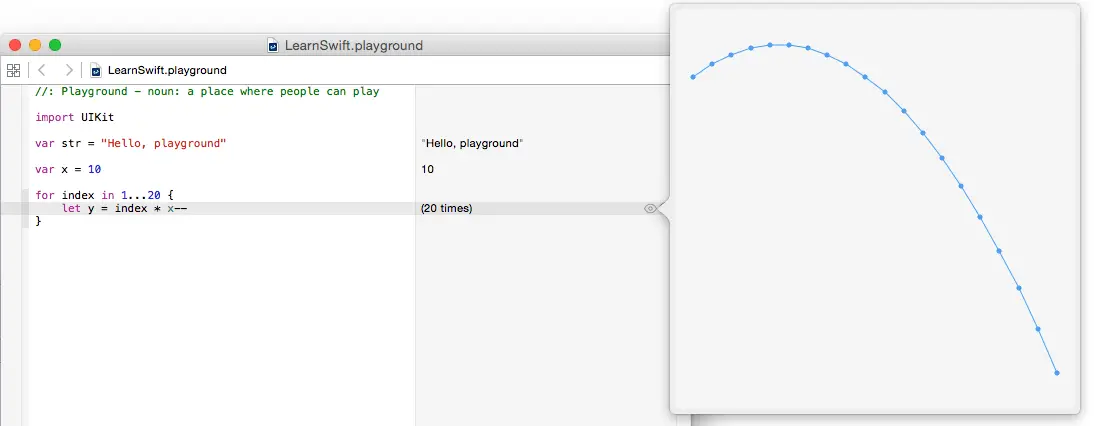The width and height of the screenshot is (1094, 426).
Task: Click the LearnSwift.playground window title
Action: pos(354,46)
